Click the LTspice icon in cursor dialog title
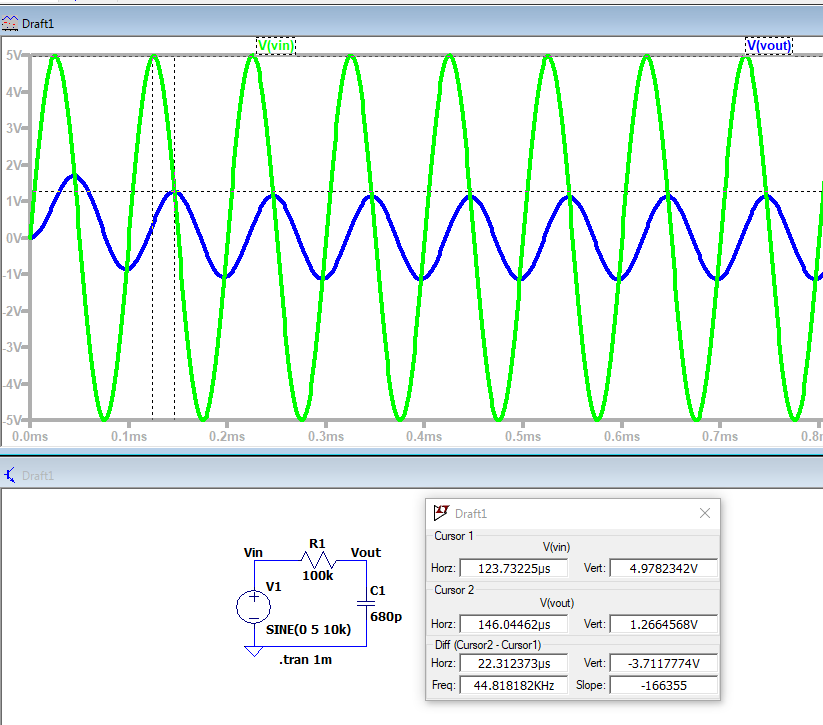 click(441, 513)
